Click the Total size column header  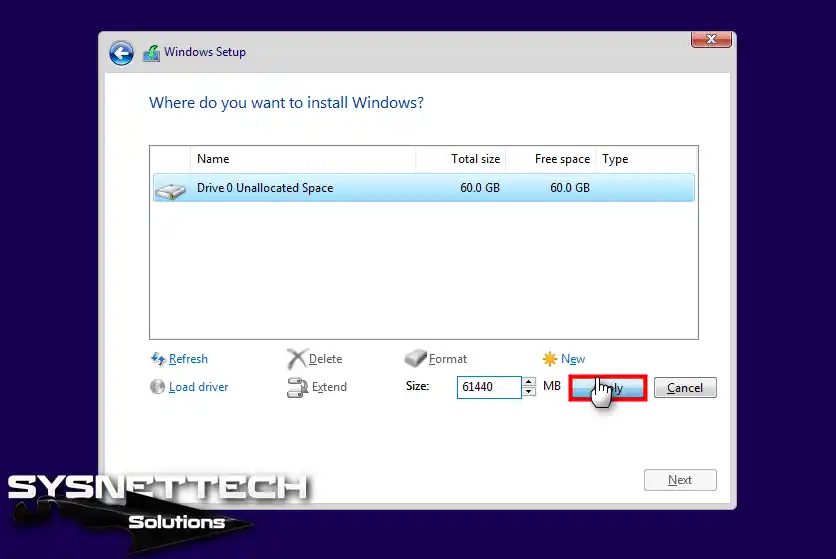click(x=461, y=159)
